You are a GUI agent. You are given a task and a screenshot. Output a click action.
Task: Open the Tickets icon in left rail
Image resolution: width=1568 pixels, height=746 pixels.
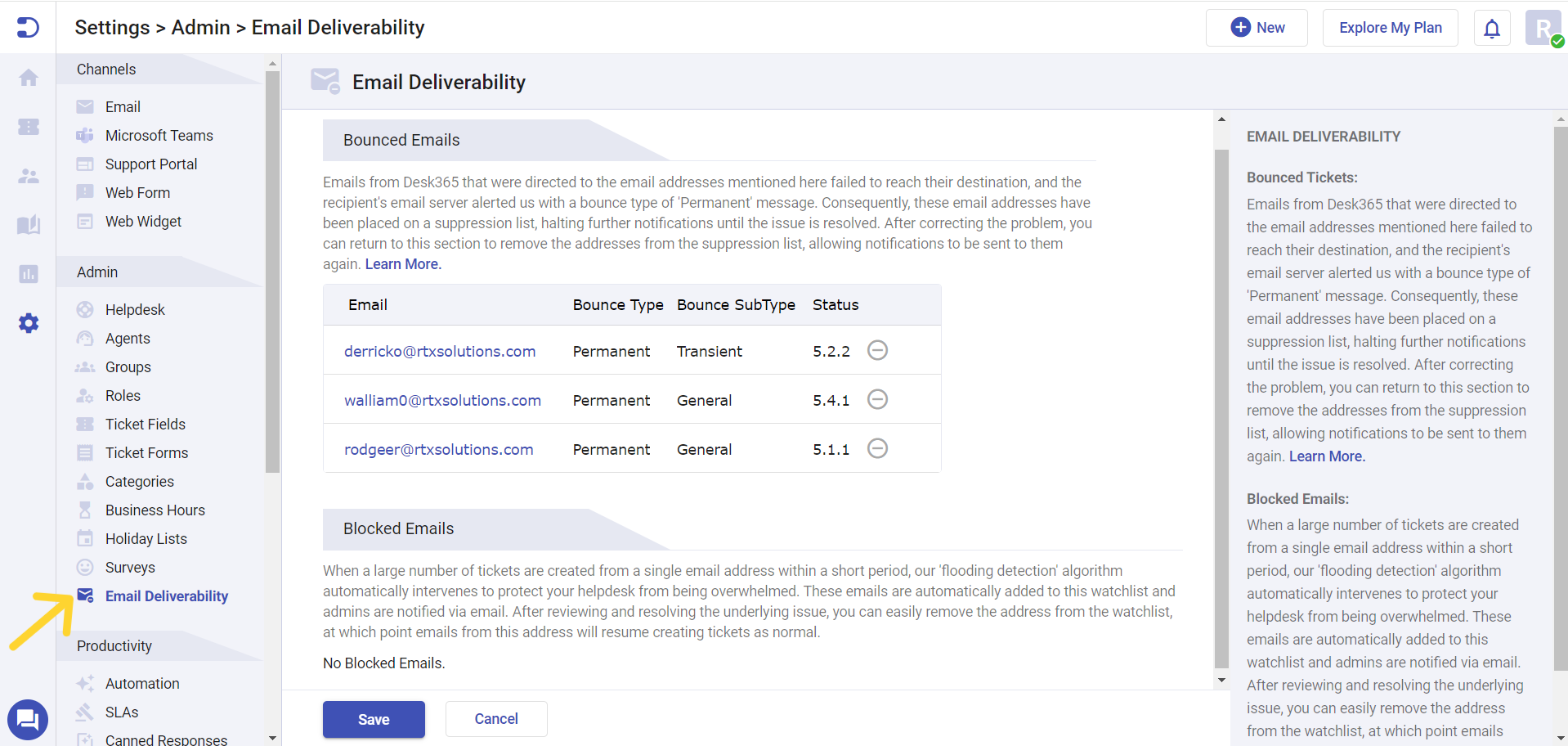29,127
